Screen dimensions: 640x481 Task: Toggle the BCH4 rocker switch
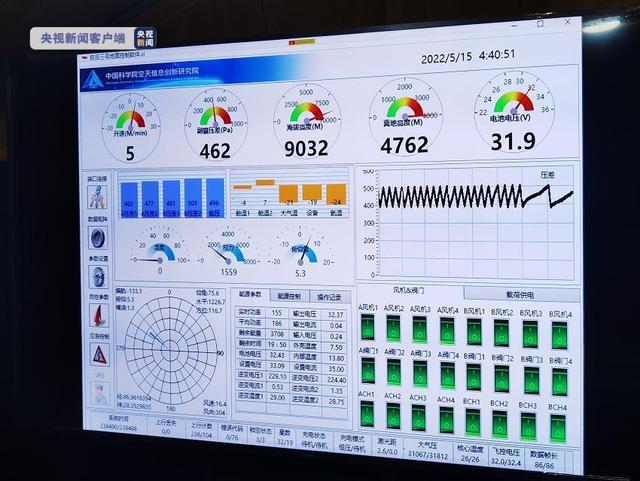[x=556, y=426]
